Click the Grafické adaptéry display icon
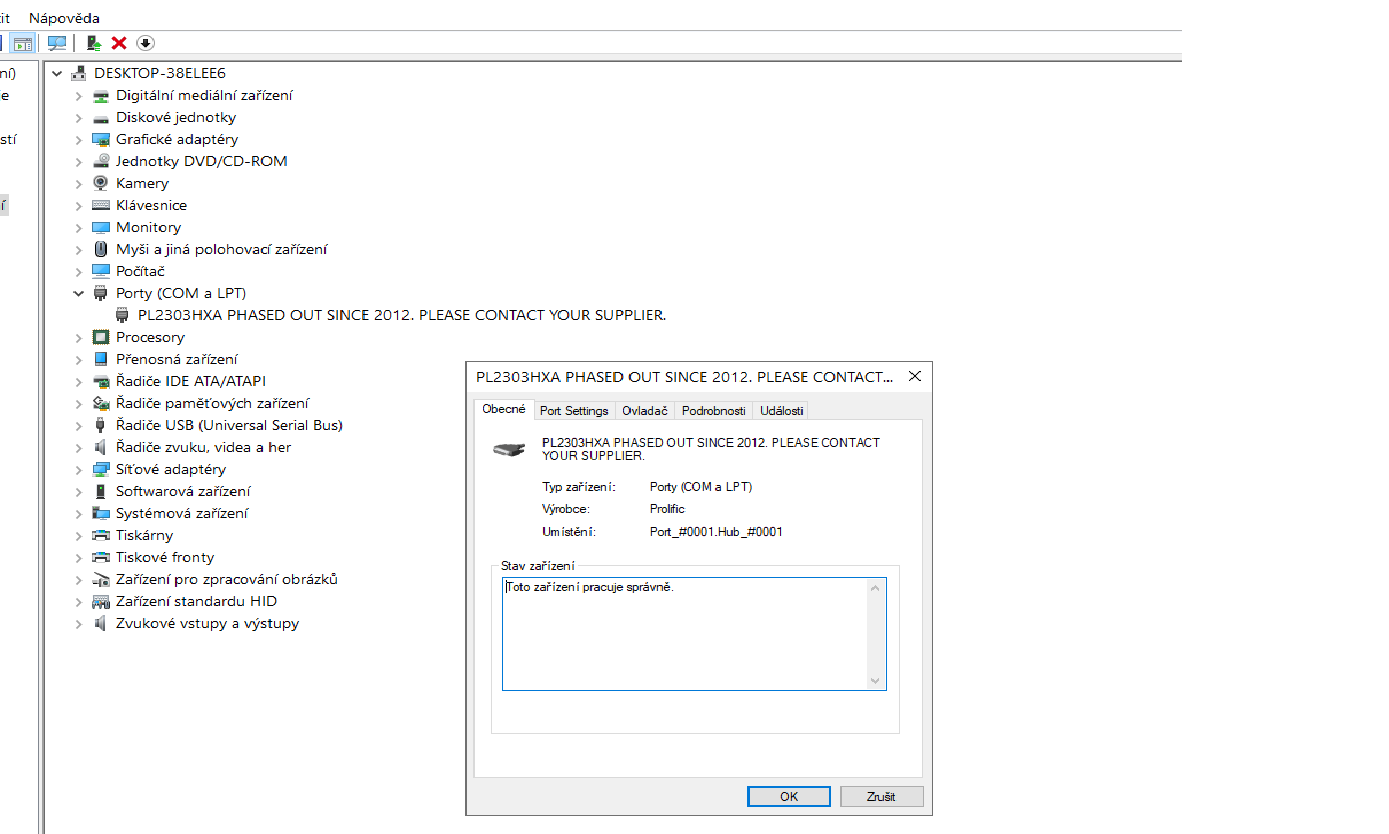This screenshot has height=834, width=1389. [x=100, y=139]
